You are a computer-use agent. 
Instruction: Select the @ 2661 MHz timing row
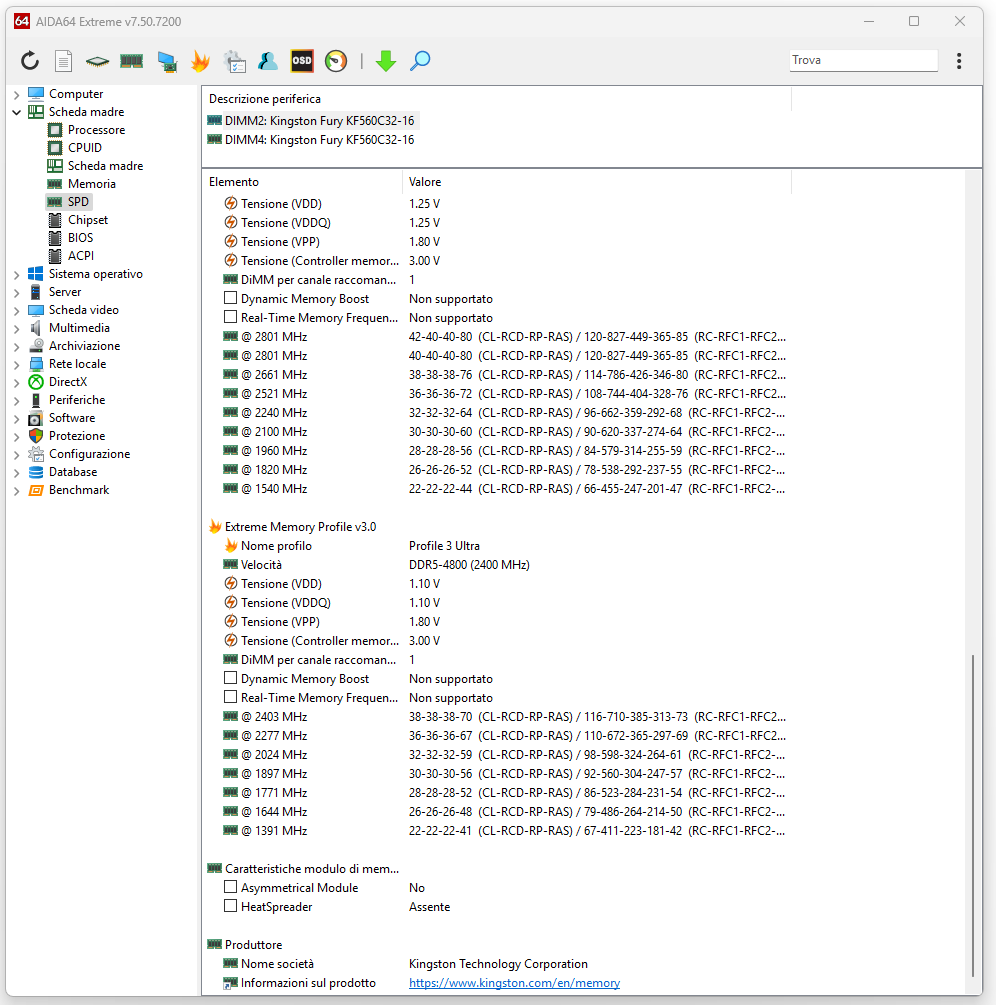pos(497,375)
